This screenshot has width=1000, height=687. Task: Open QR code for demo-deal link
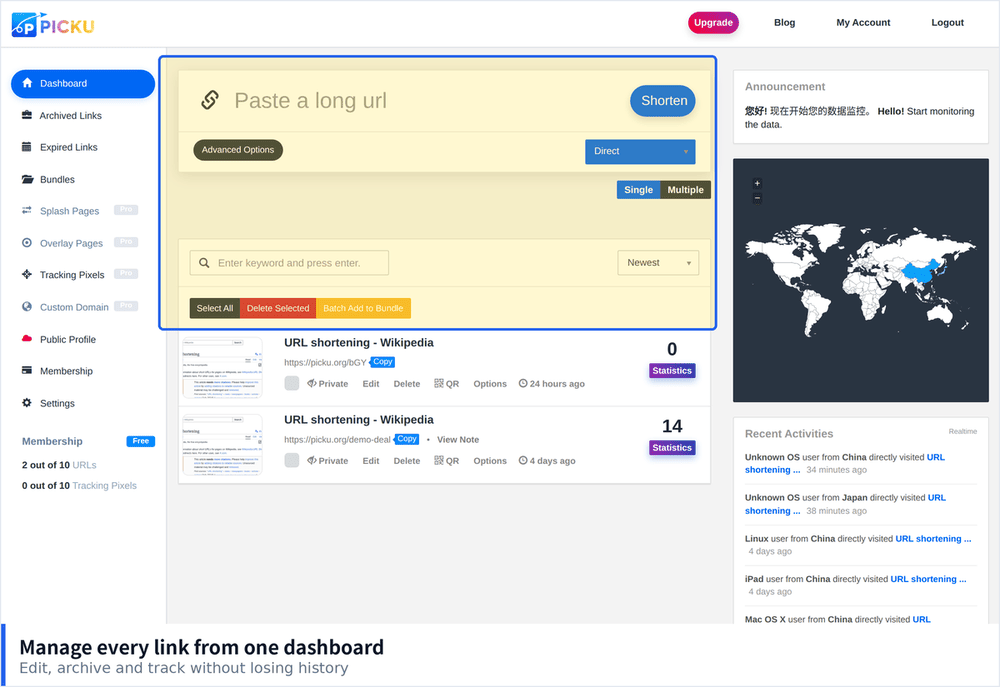(446, 461)
